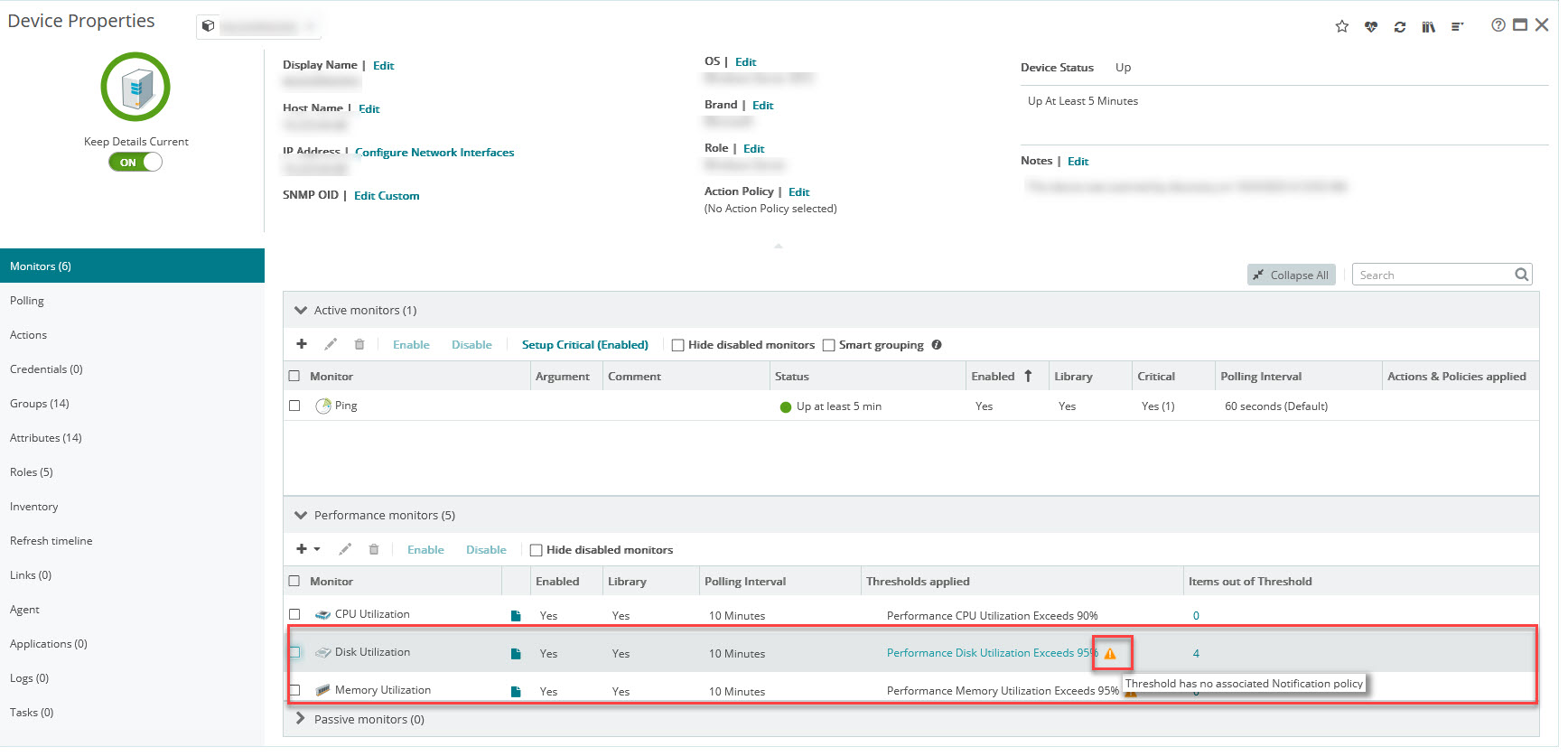This screenshot has width=1568, height=756.
Task: Open the Polling tab
Action: click(x=132, y=300)
